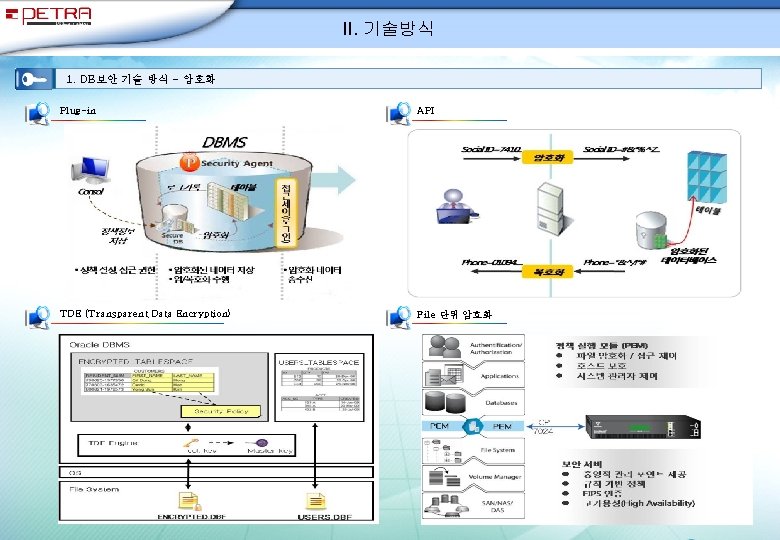Click the SocialID=7410 plaintext label
780x540 pixels.
point(491,149)
